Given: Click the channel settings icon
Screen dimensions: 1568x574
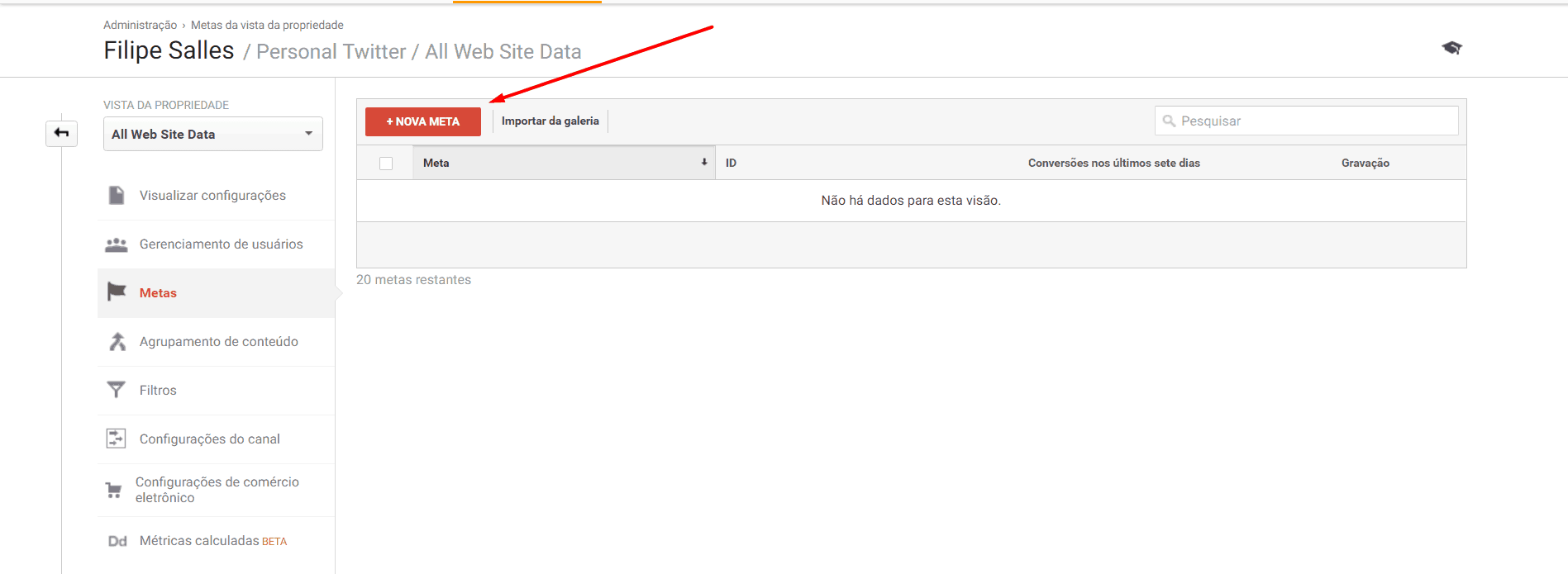Looking at the screenshot, I should [x=117, y=439].
